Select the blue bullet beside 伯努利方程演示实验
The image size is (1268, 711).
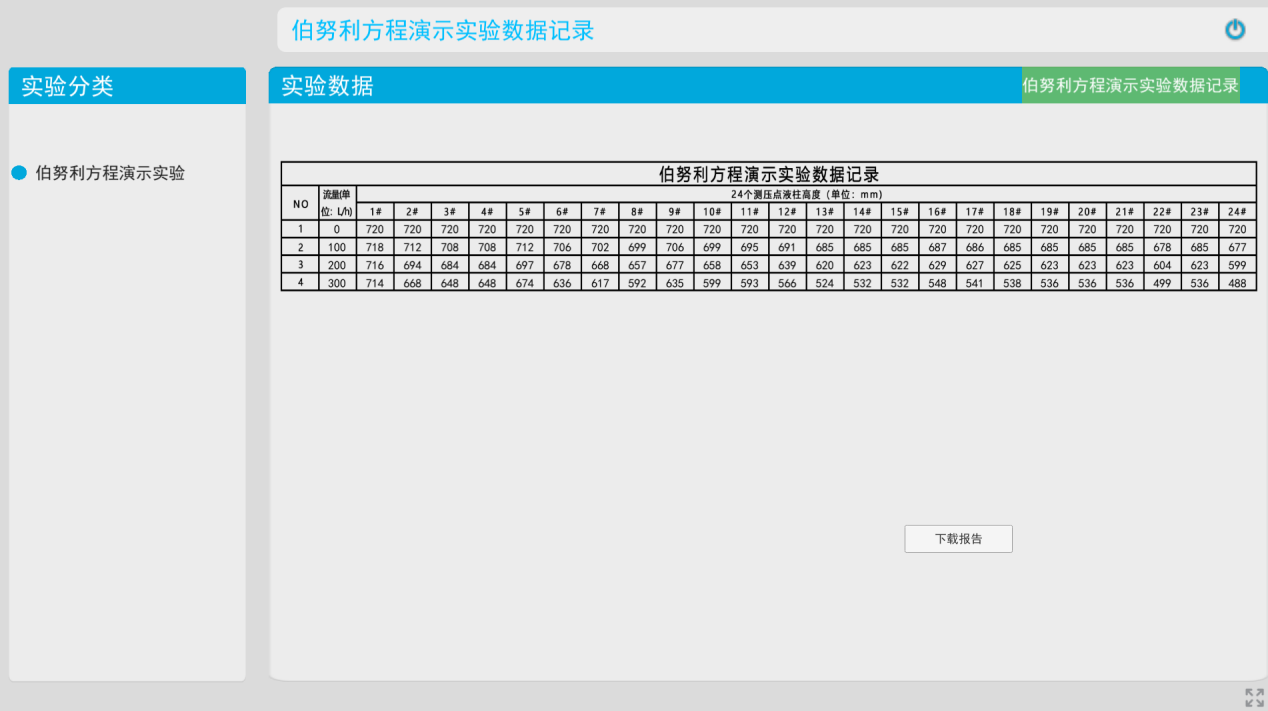coord(19,173)
